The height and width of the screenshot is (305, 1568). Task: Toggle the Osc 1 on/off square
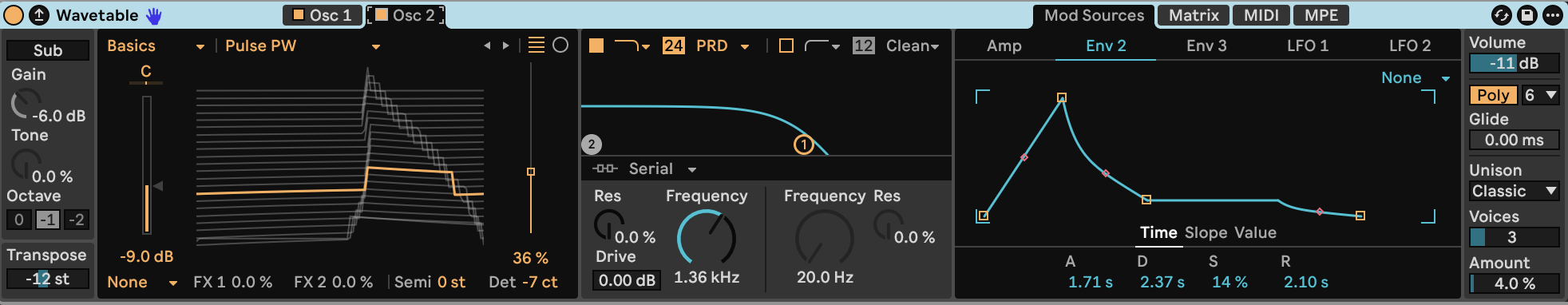coord(299,14)
